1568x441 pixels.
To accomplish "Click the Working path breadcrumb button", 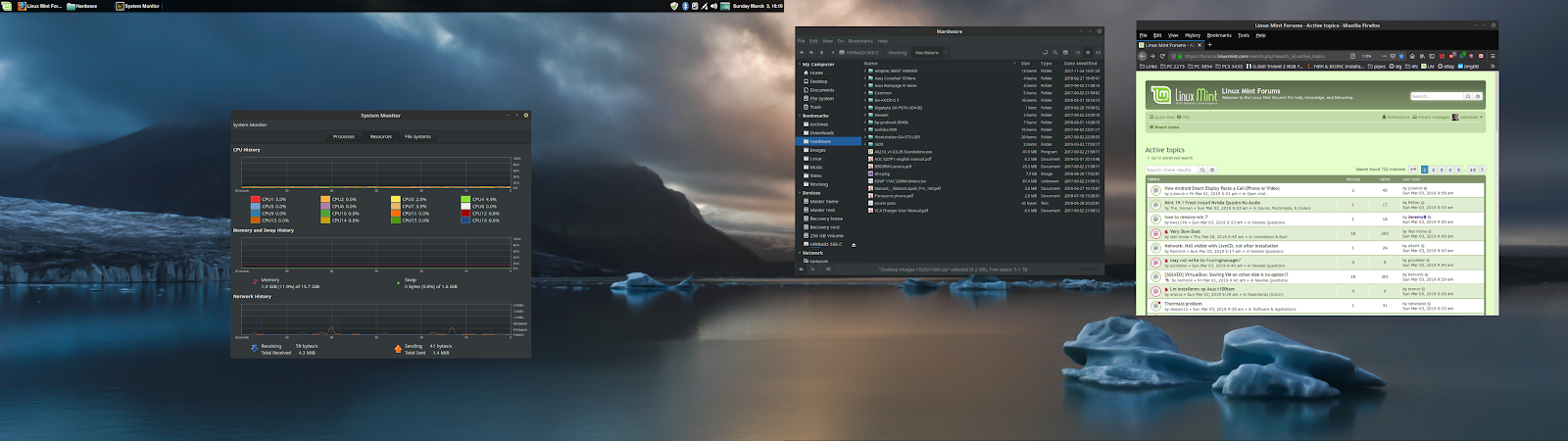I will 898,53.
